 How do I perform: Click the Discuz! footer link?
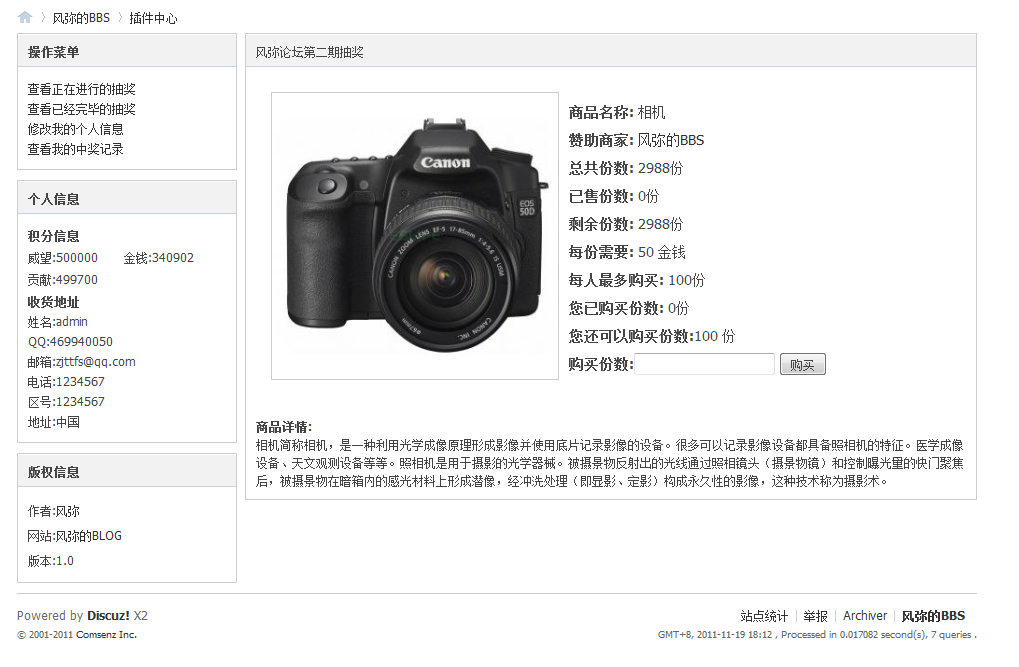pyautogui.click(x=109, y=616)
